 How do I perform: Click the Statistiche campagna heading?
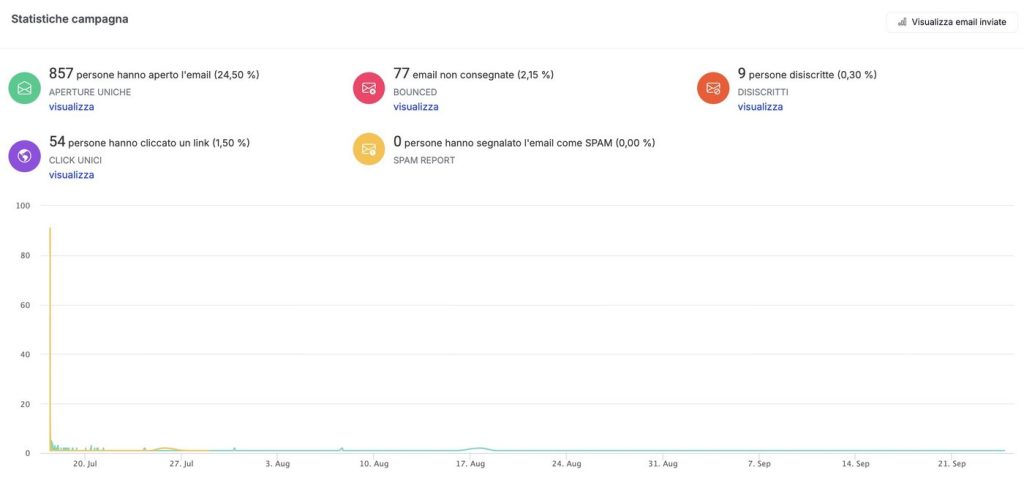70,20
